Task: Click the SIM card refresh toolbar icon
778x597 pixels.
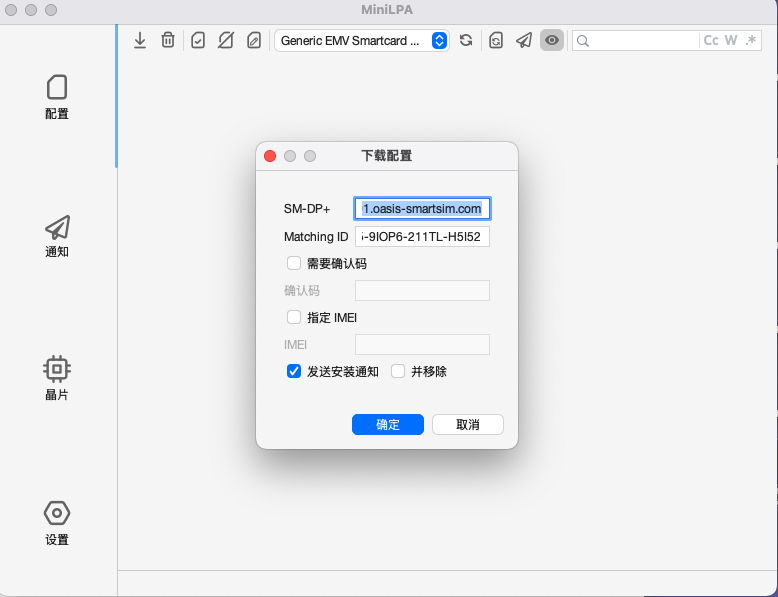Action: (x=496, y=40)
